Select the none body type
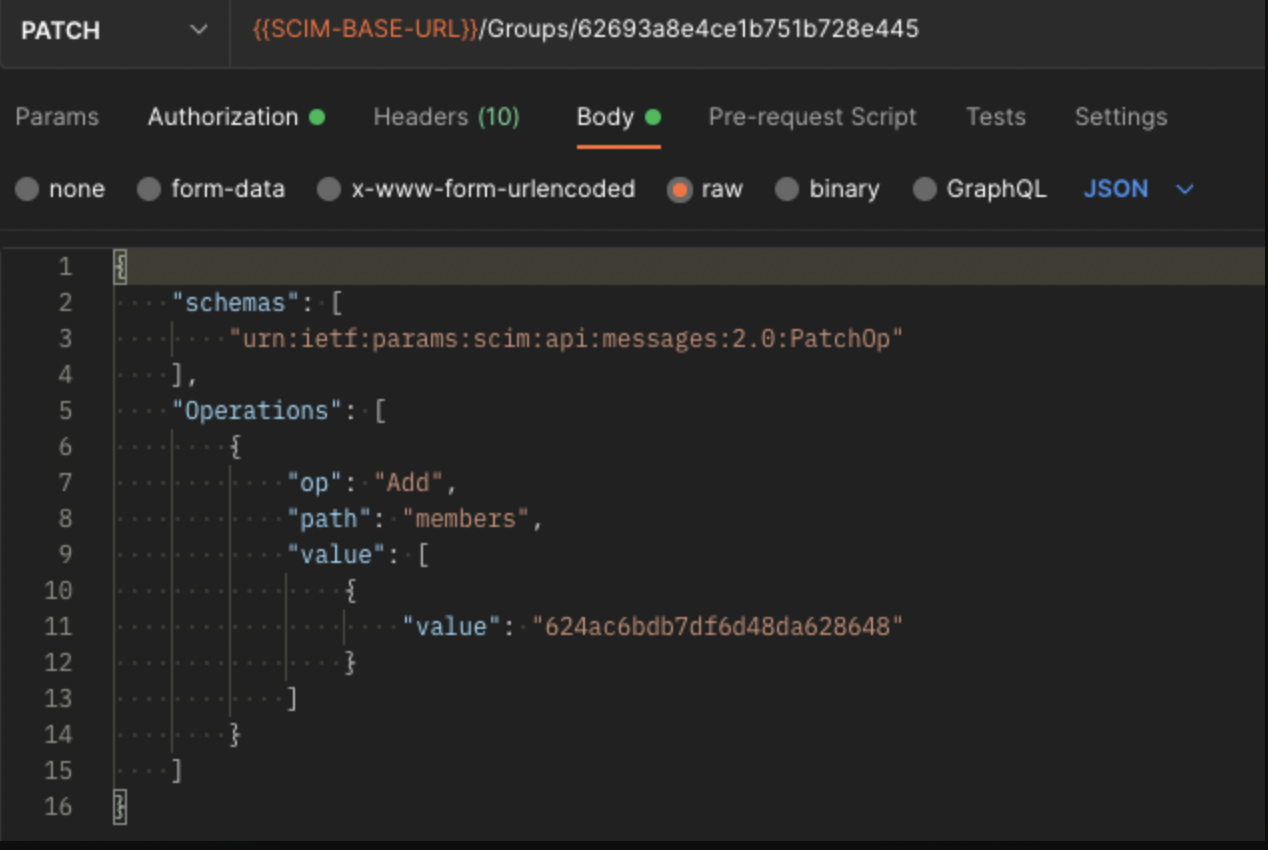 (x=28, y=190)
